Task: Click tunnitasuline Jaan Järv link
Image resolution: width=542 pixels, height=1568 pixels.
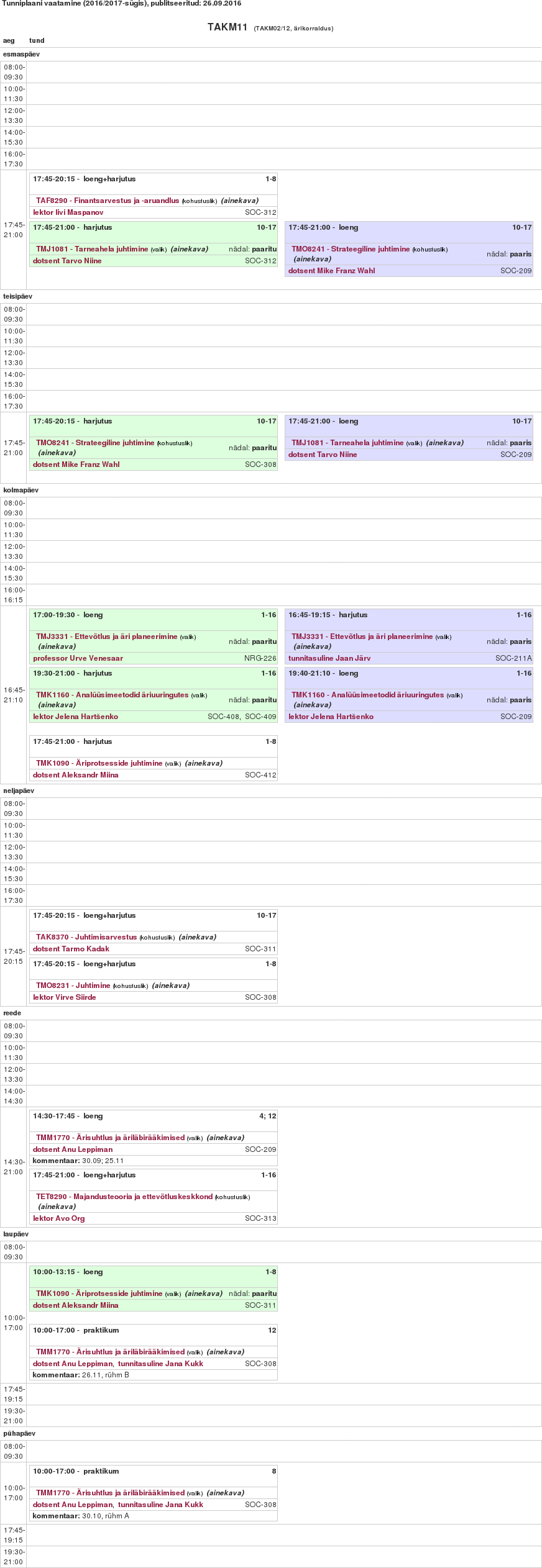Action: point(329,658)
